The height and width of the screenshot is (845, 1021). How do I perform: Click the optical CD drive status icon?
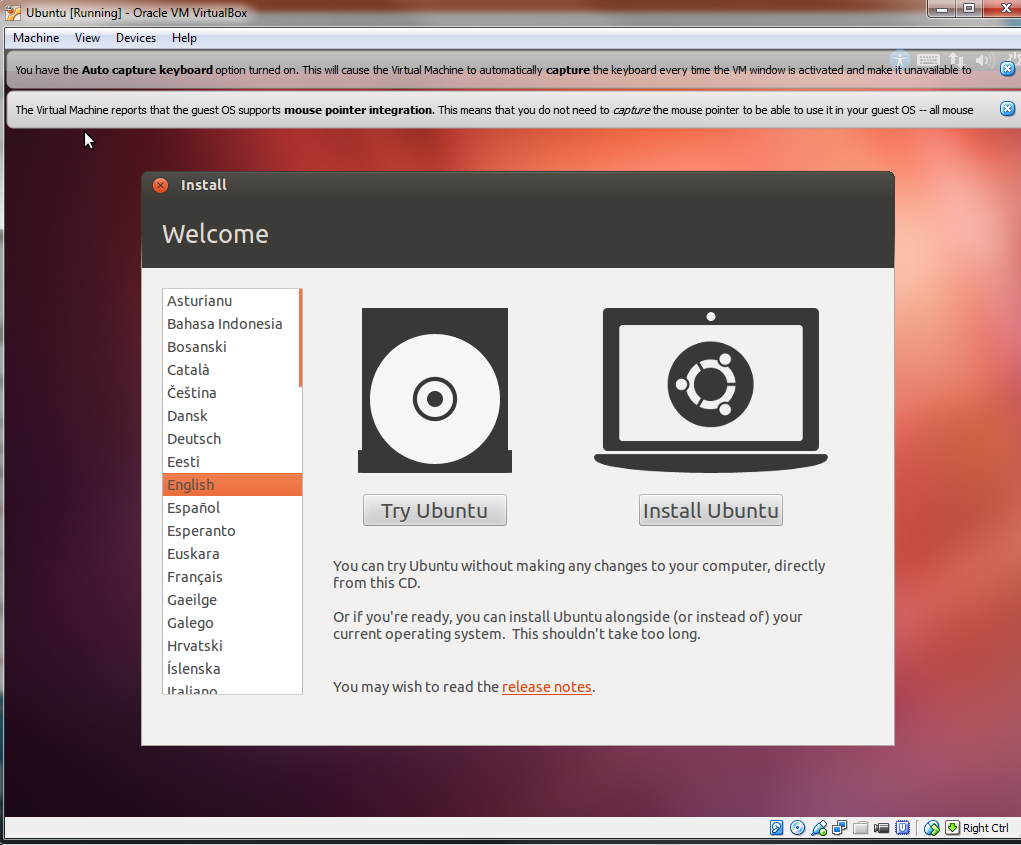tap(797, 827)
